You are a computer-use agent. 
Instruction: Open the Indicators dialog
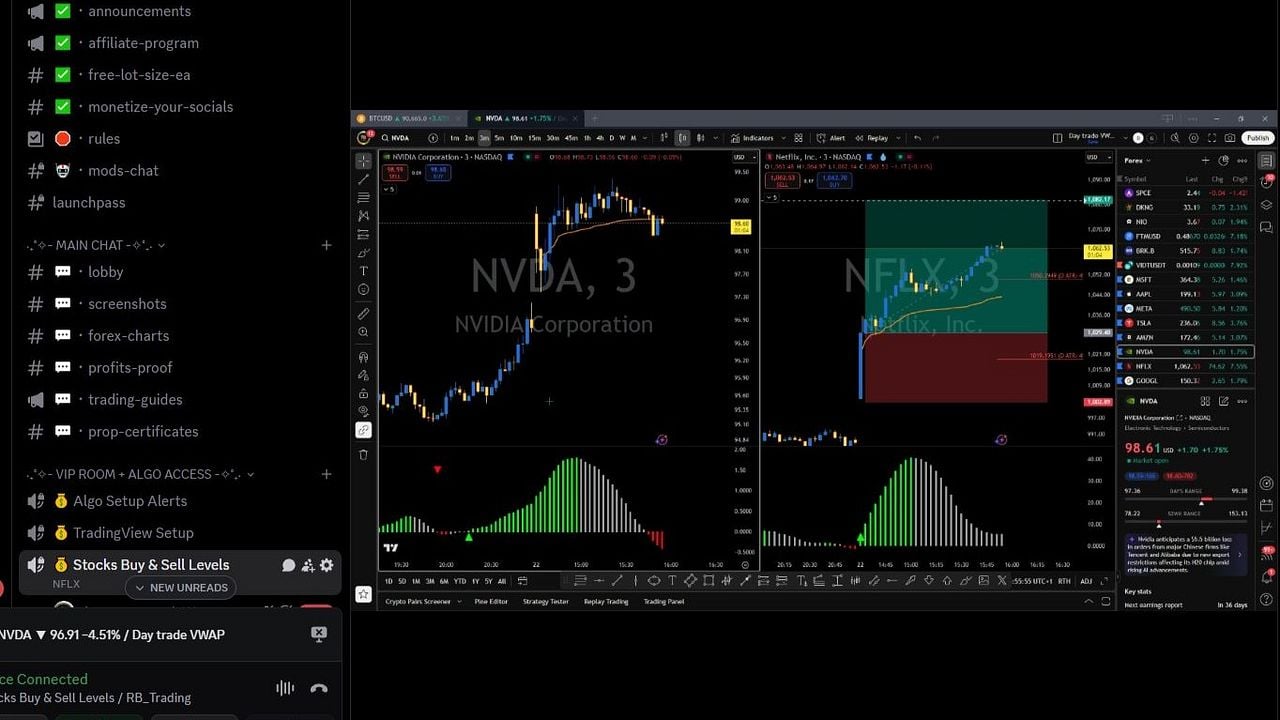pos(751,138)
